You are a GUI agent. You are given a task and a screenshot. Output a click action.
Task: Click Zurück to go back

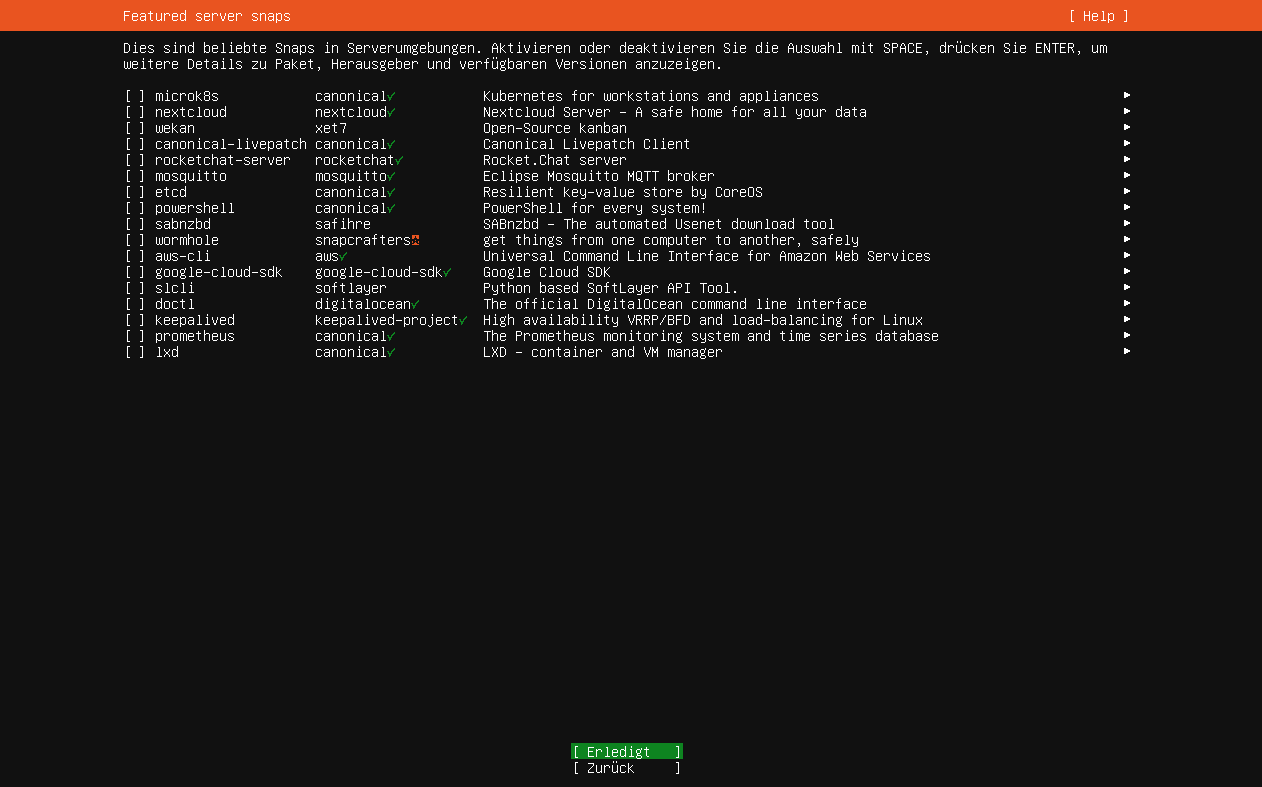[x=626, y=768]
